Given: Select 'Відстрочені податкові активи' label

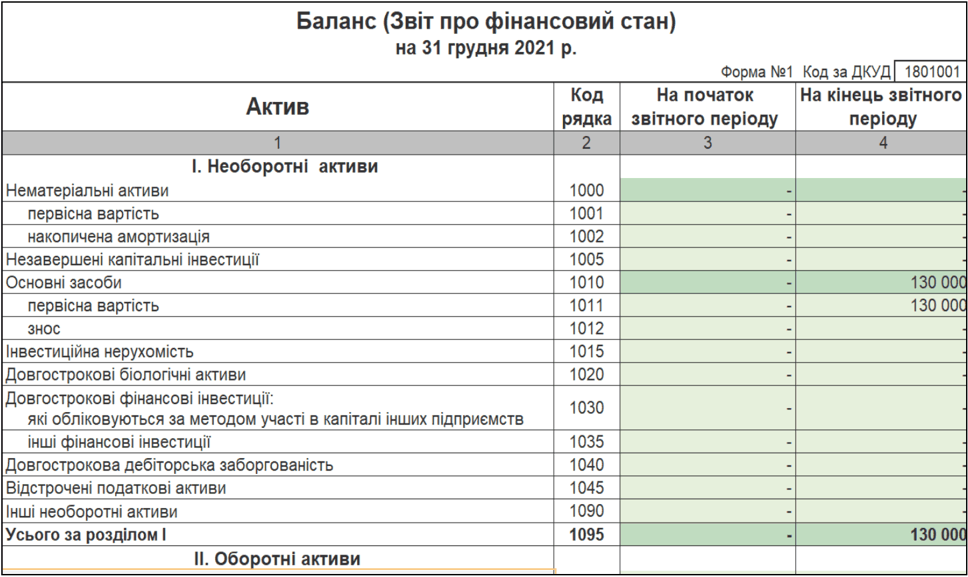Looking at the screenshot, I should (x=115, y=488).
